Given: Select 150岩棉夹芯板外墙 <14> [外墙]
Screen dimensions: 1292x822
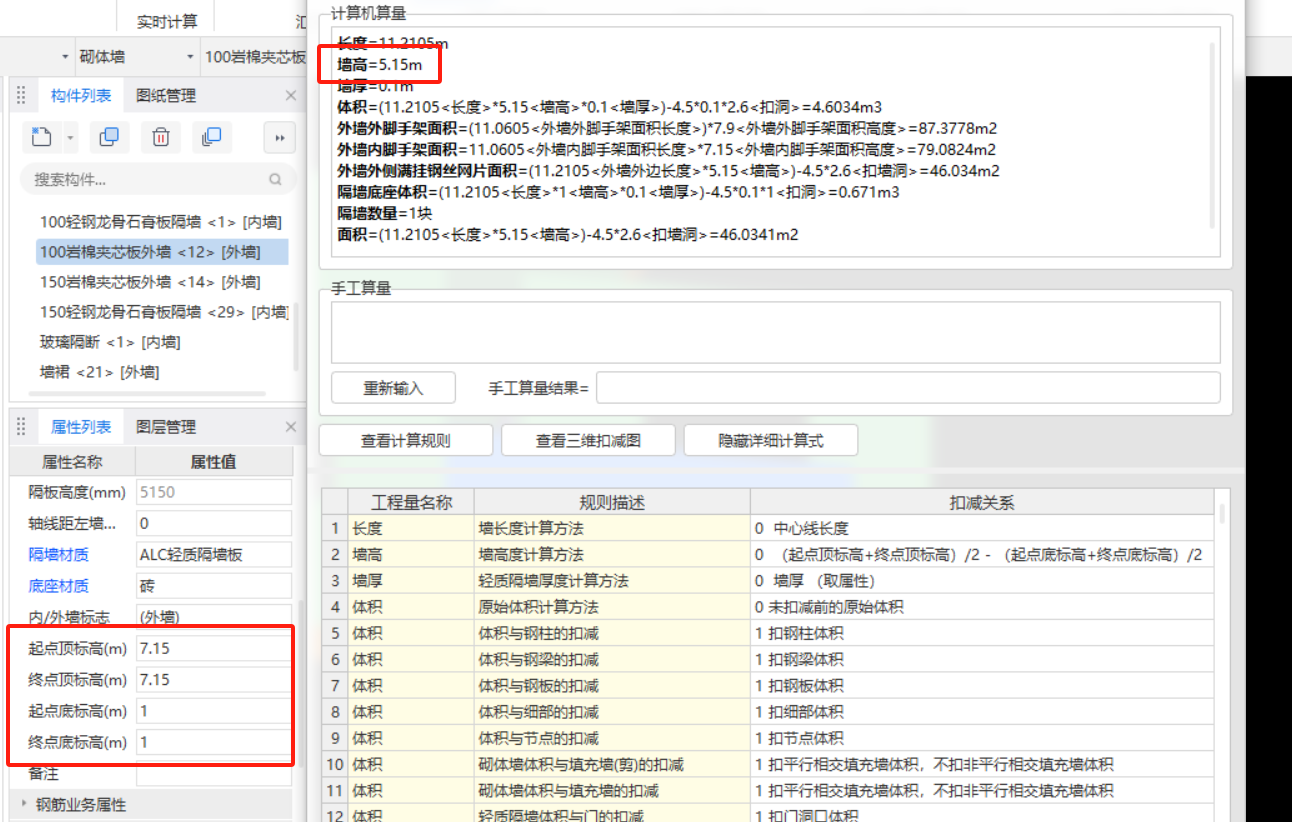Looking at the screenshot, I should click(150, 282).
